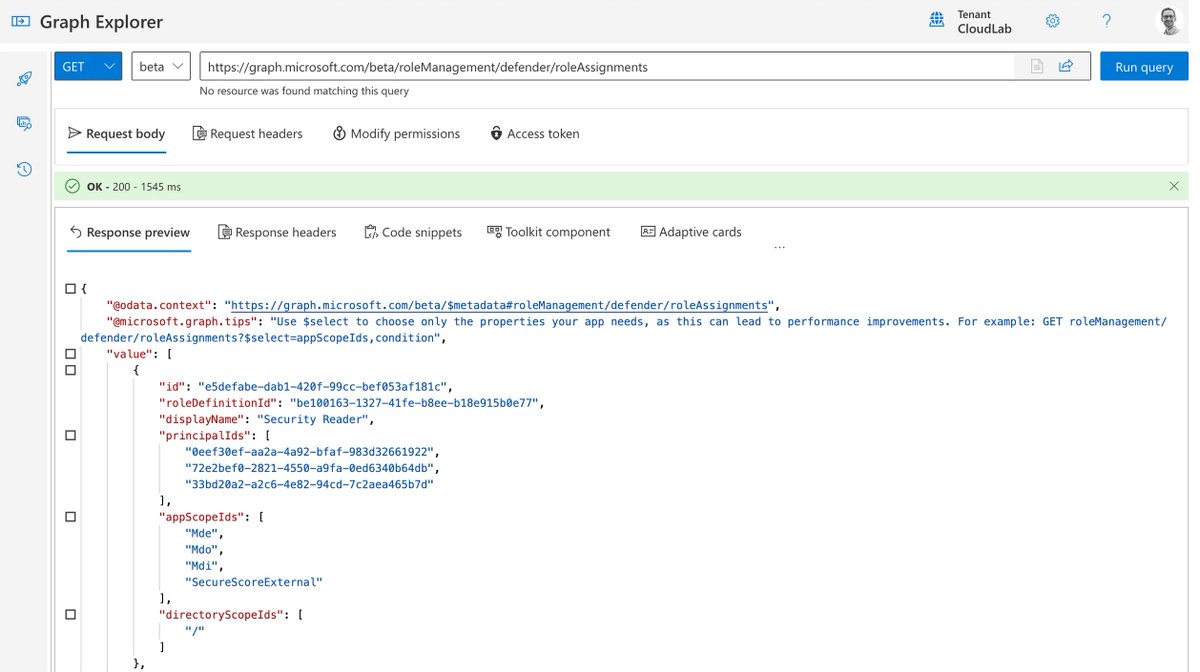Click the "Mde" scope value
Image resolution: width=1200 pixels, height=672 pixels.
click(x=201, y=533)
